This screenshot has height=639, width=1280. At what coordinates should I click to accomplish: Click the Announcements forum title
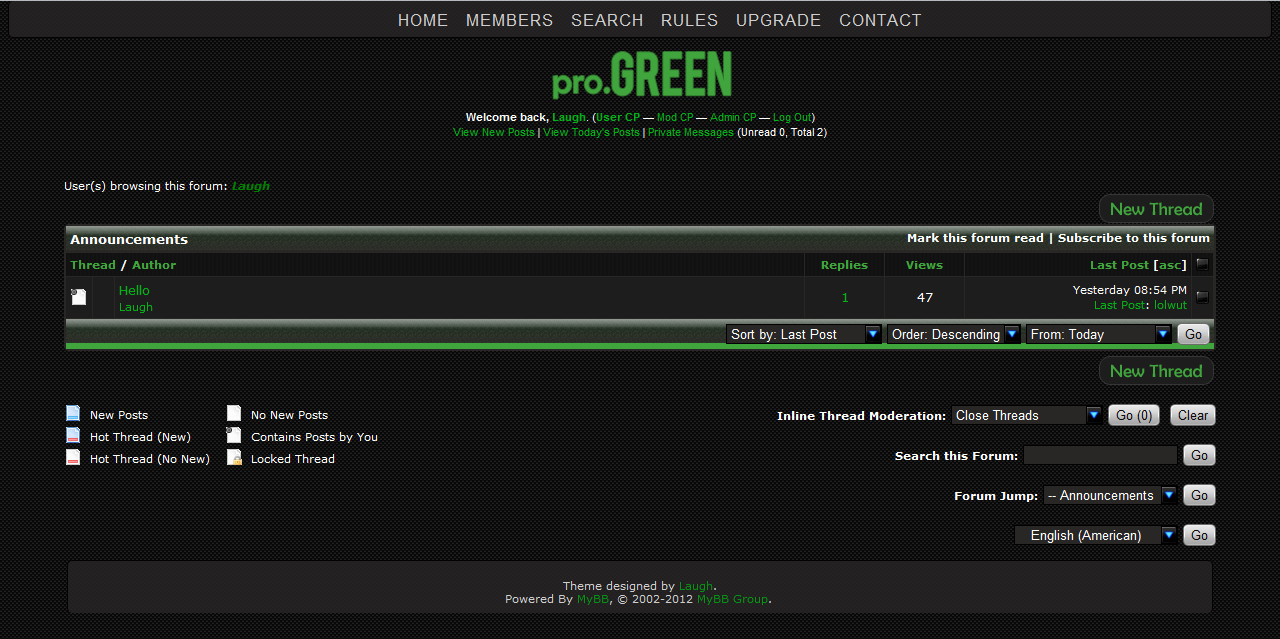[129, 239]
